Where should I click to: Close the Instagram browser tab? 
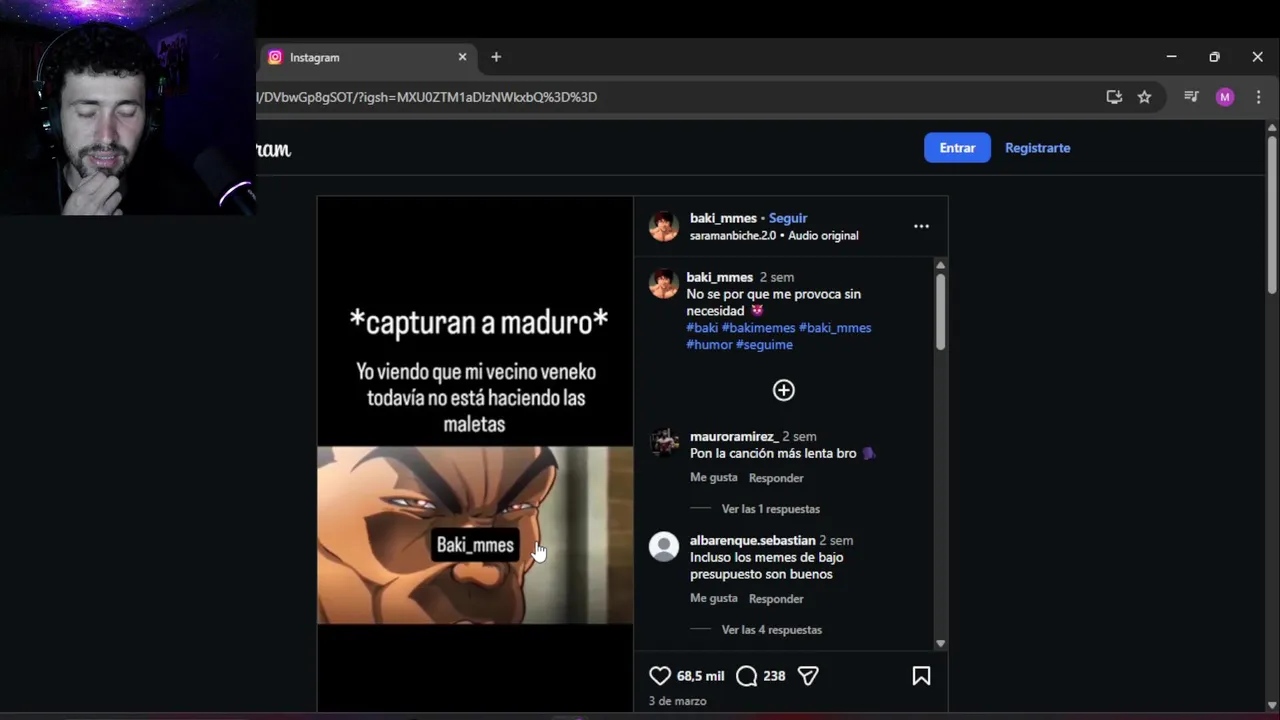(x=462, y=57)
